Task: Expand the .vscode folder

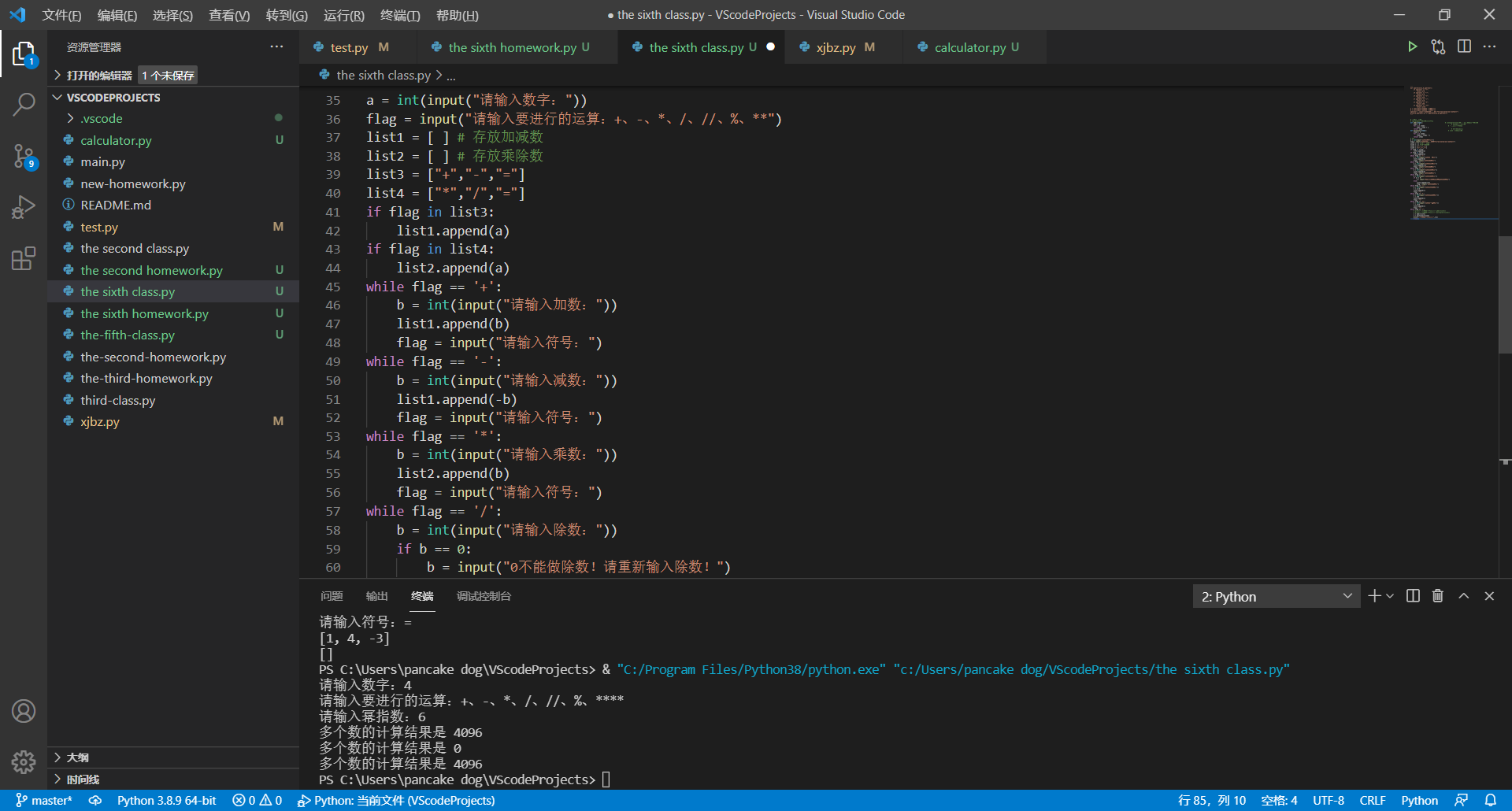Action: [x=102, y=118]
